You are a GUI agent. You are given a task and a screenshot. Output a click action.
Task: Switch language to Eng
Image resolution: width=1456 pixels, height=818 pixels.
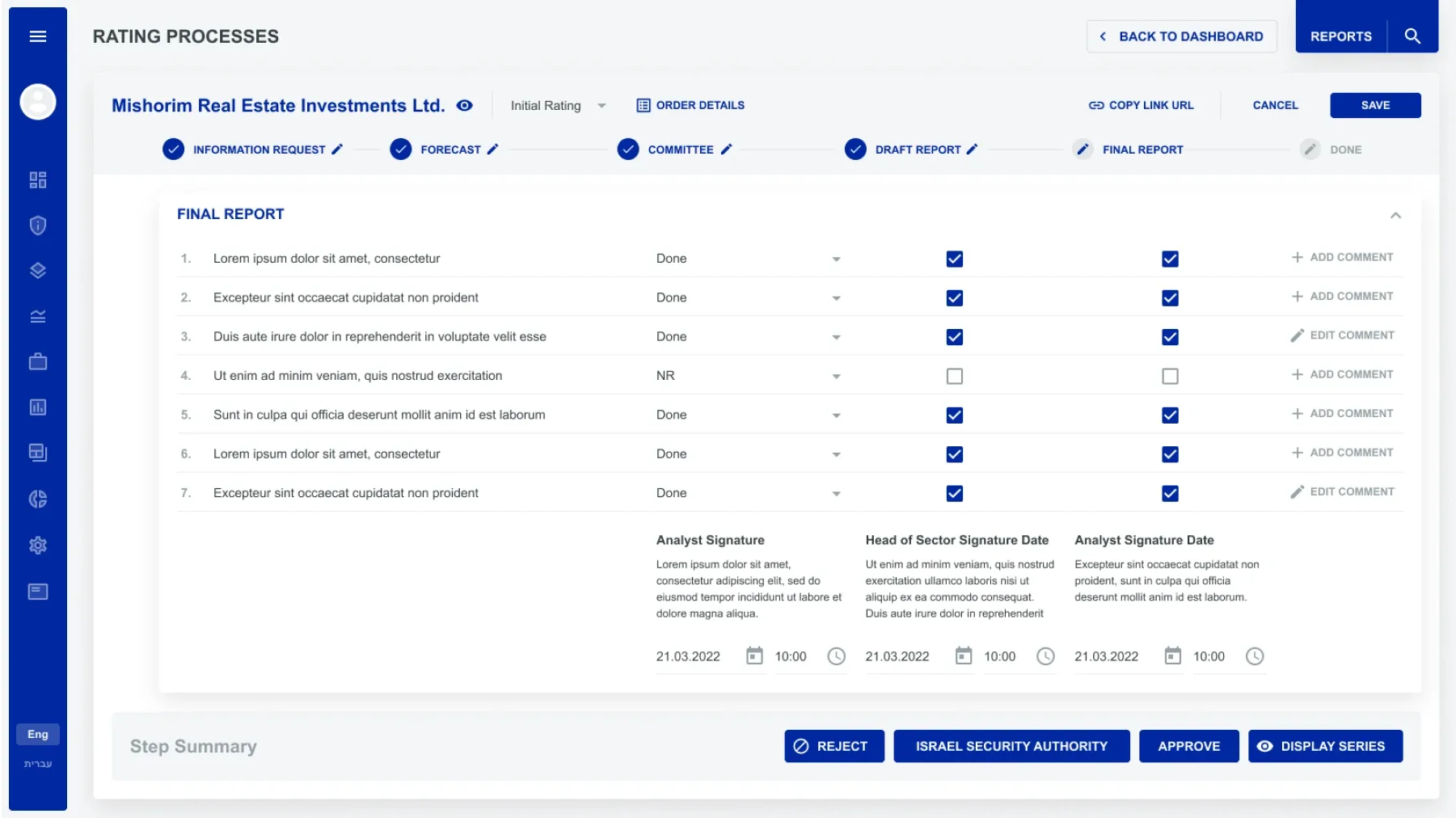[37, 734]
